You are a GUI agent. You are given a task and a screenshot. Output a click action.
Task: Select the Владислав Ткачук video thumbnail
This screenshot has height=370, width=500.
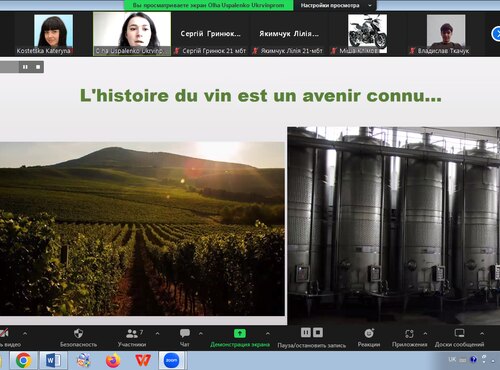446,34
